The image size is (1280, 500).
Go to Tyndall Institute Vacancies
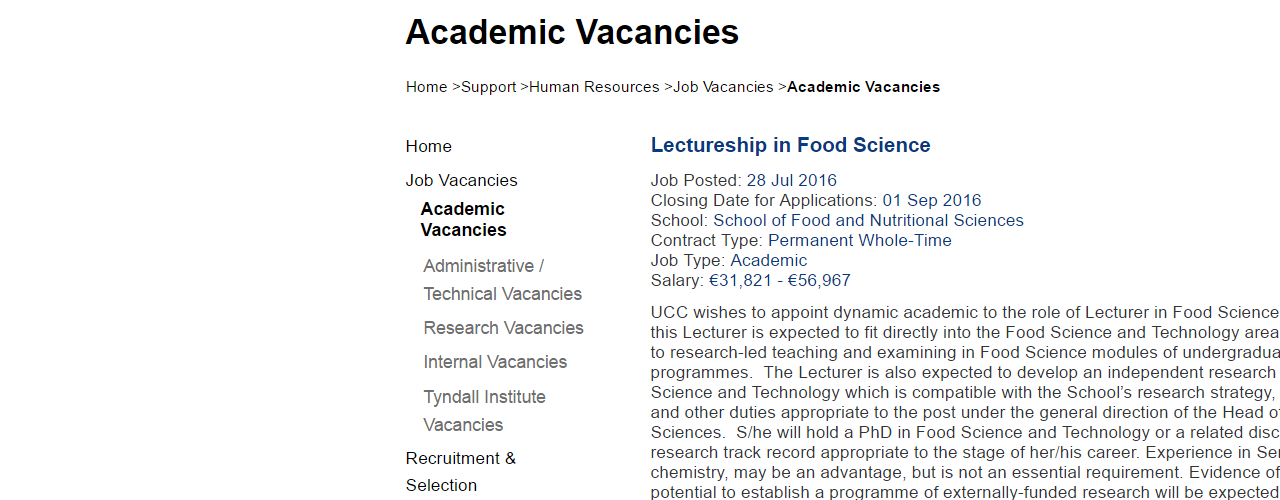[485, 411]
